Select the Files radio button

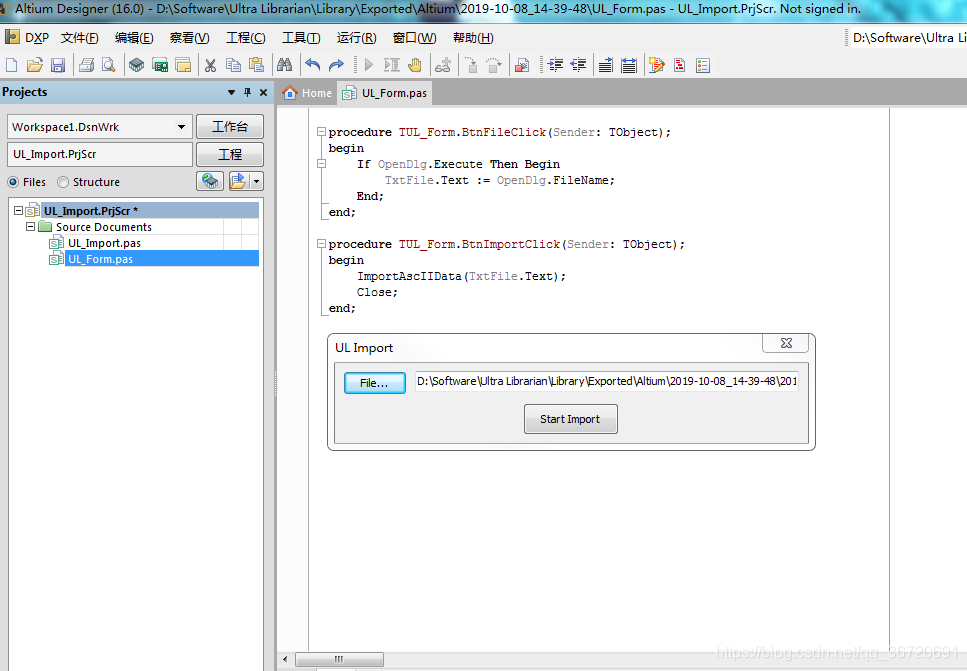[x=13, y=182]
